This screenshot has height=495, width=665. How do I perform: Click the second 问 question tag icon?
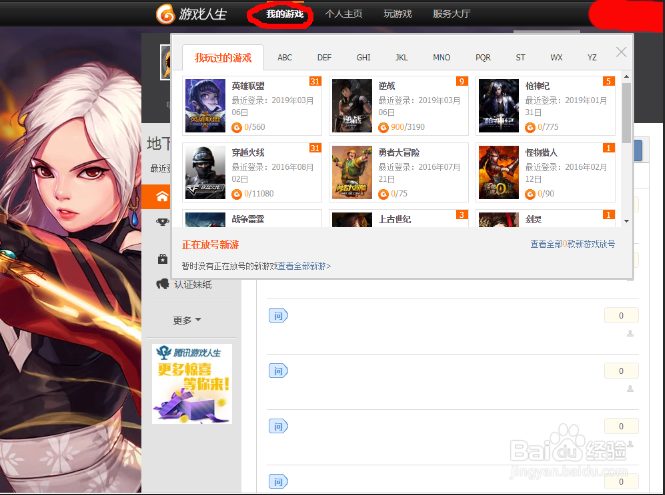[x=278, y=371]
